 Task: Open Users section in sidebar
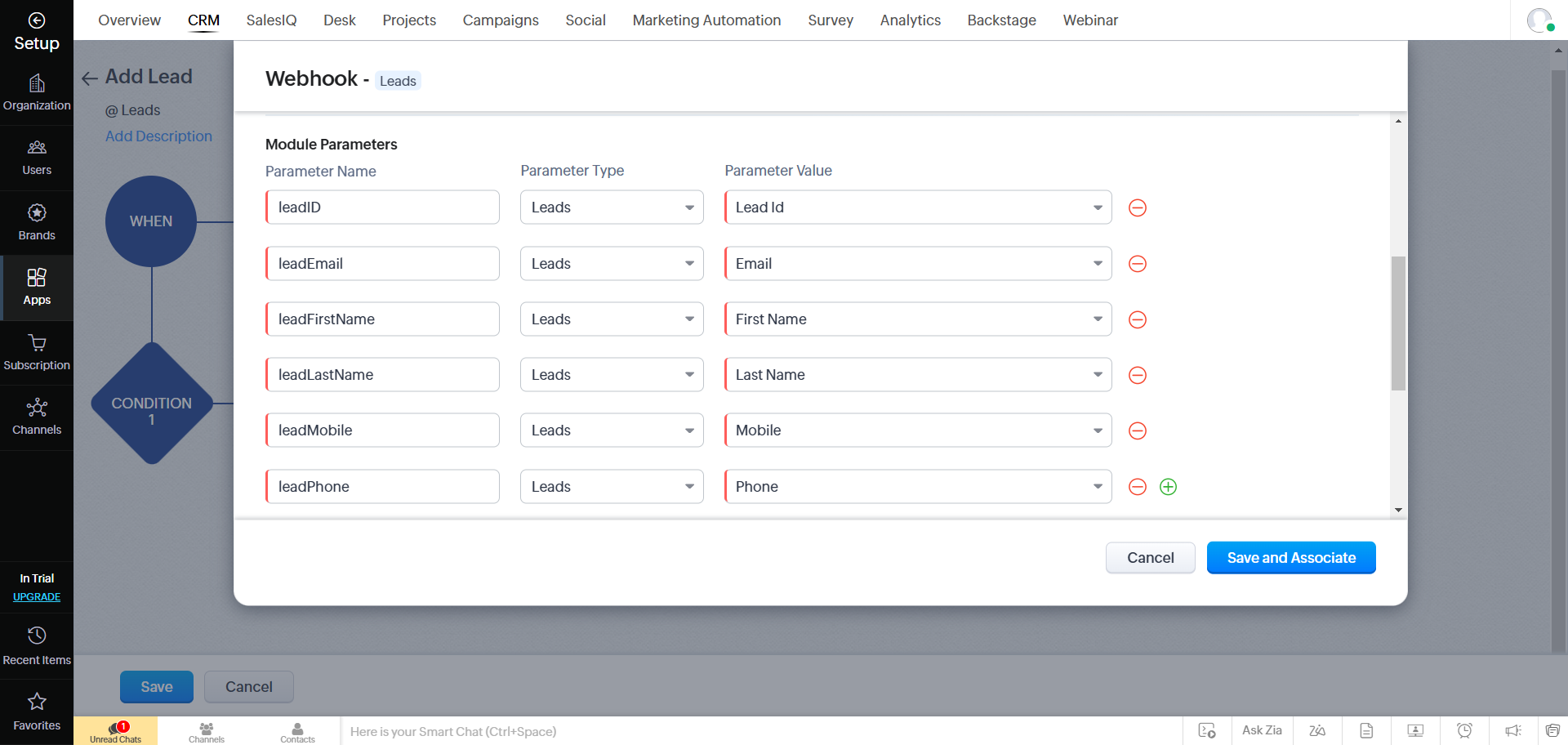(37, 158)
